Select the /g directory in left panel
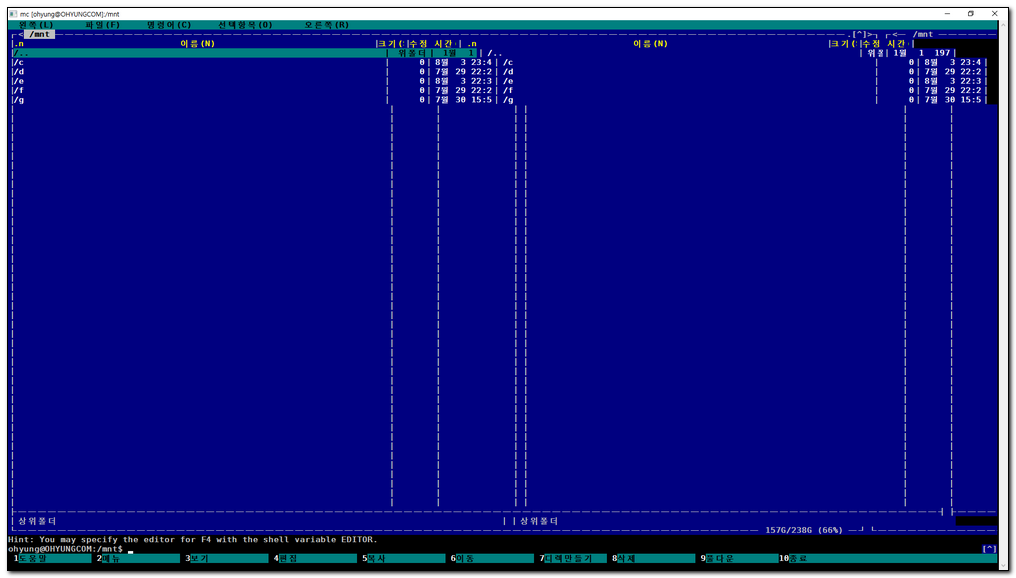 (18, 99)
